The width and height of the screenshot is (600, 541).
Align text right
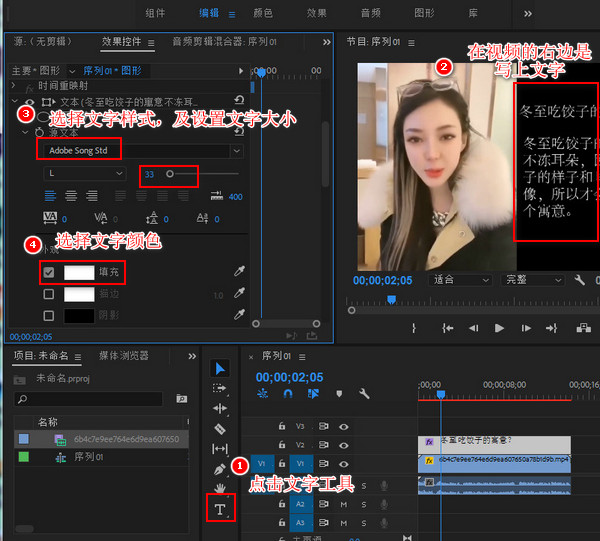pos(91,196)
